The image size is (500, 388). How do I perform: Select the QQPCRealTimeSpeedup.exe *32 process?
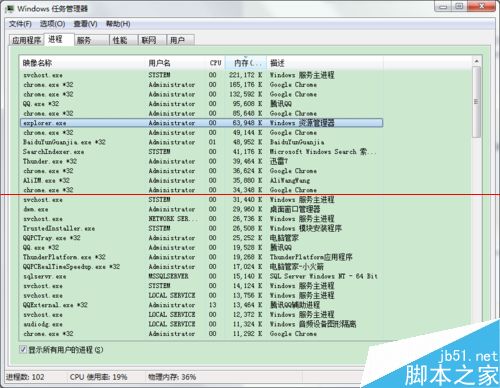pos(201,267)
